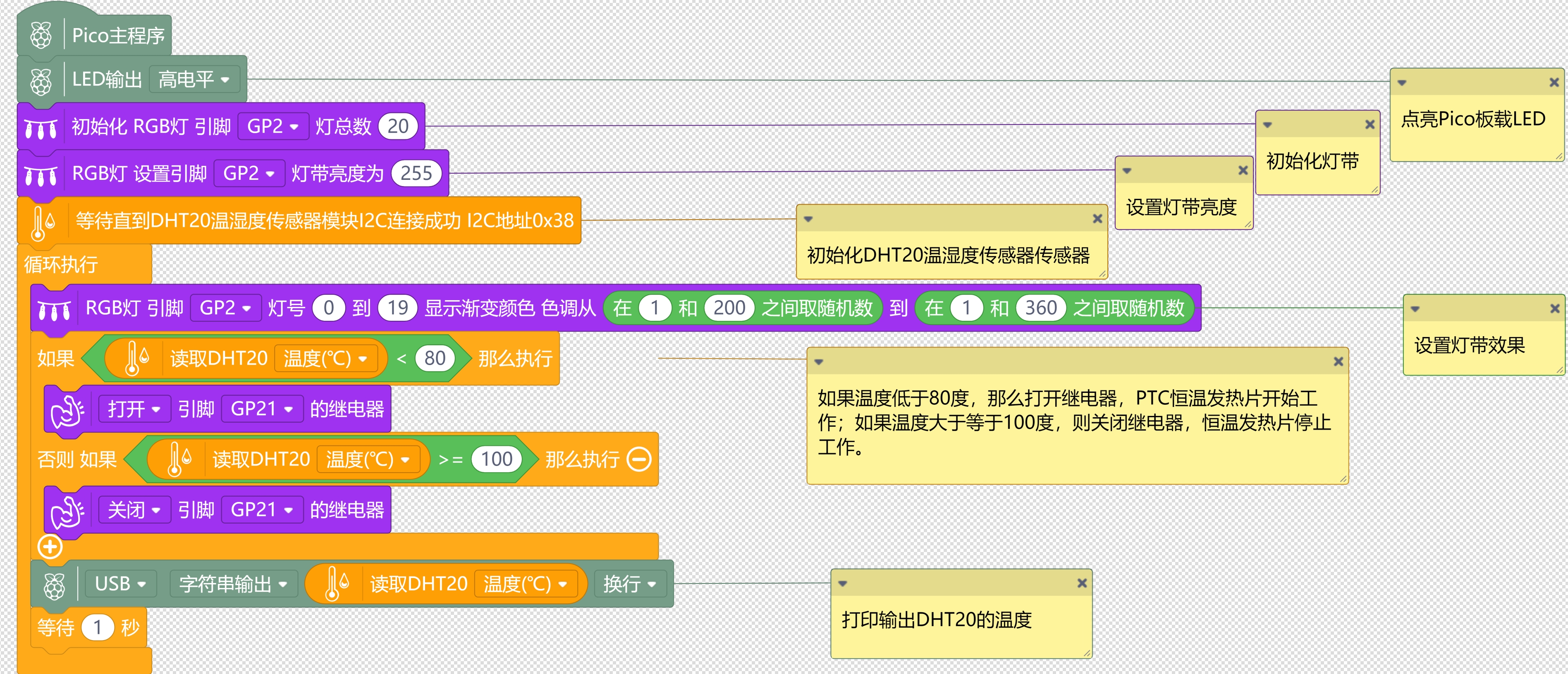
Task: Open GP21 dropdown on the 打开 relay block
Action: pos(262,409)
